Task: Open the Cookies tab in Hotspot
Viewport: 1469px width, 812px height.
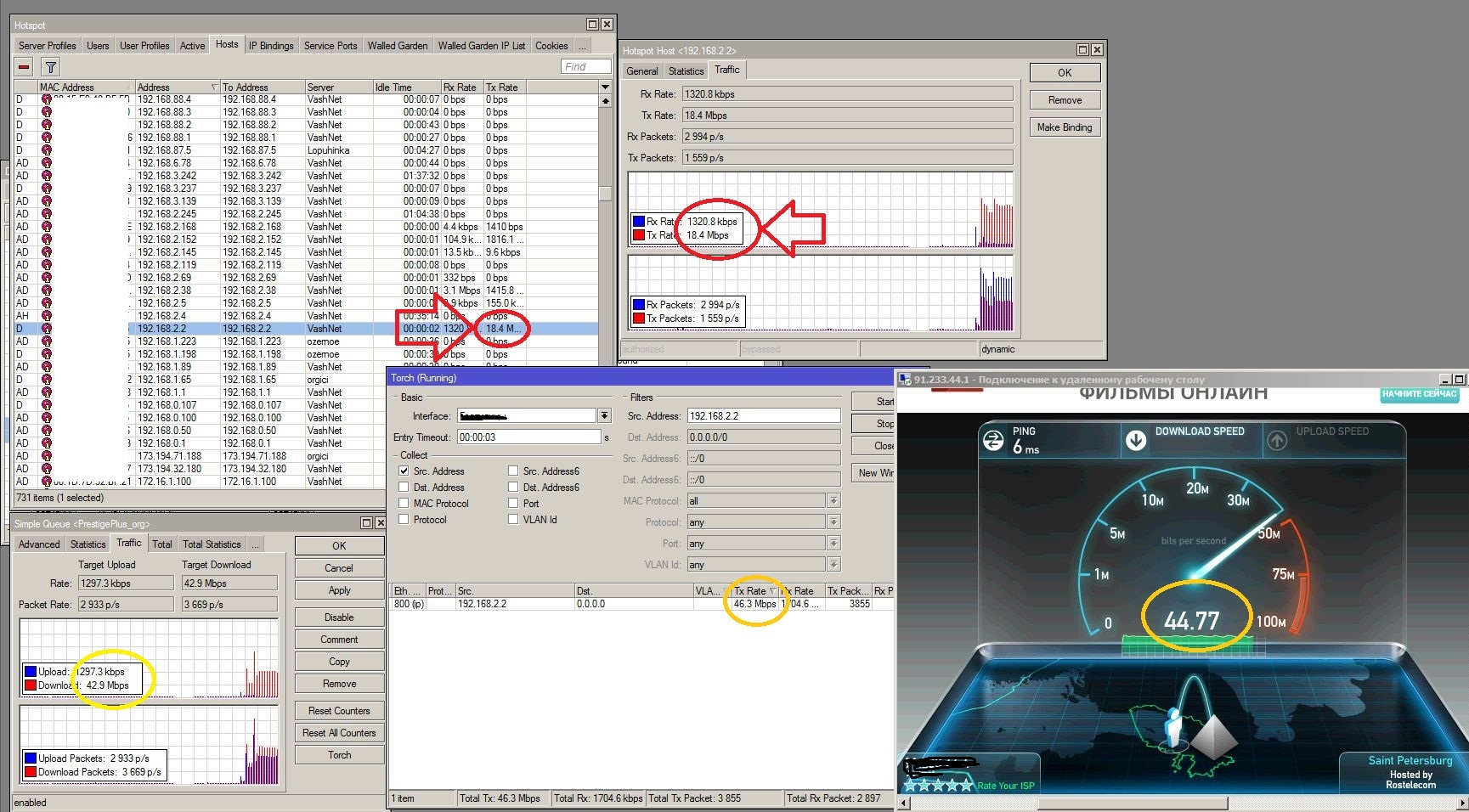Action: 551,46
